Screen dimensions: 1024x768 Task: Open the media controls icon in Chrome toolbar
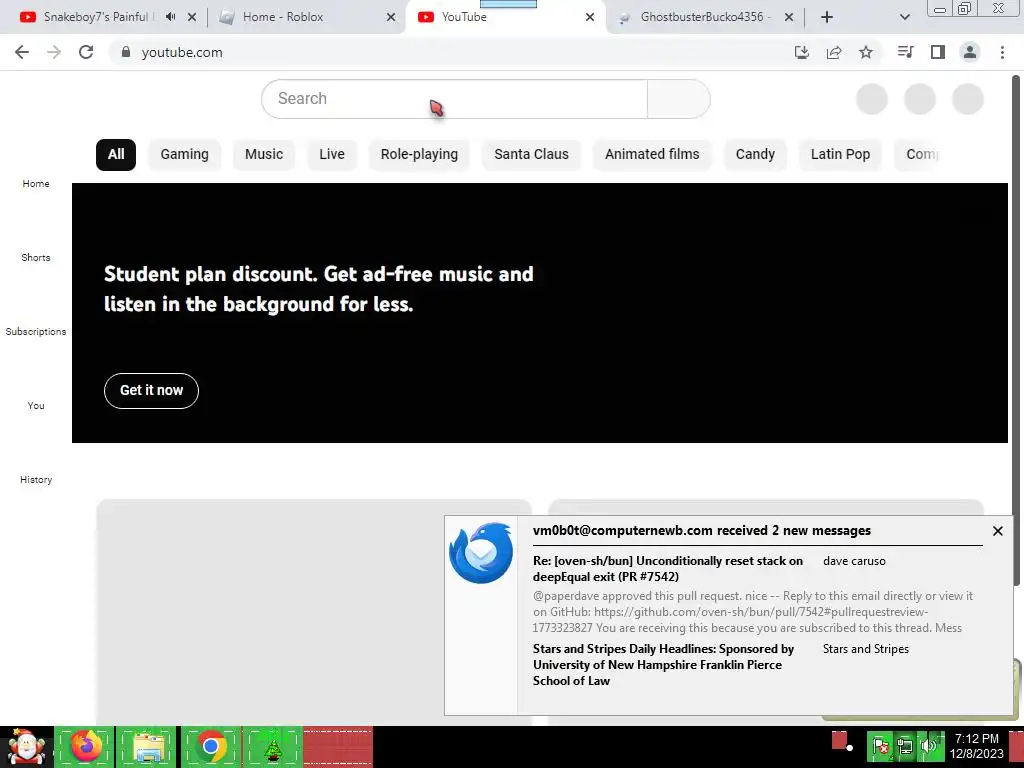905,52
